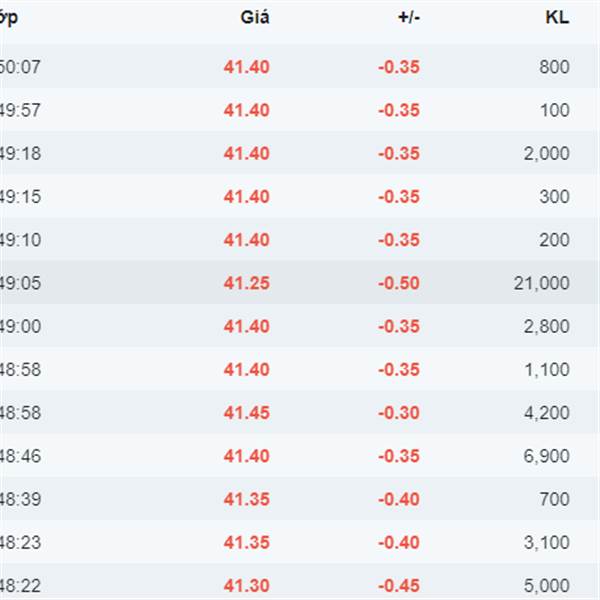Select the 5,000 volume cell
Viewport: 600px width, 600px height.
coord(547,586)
